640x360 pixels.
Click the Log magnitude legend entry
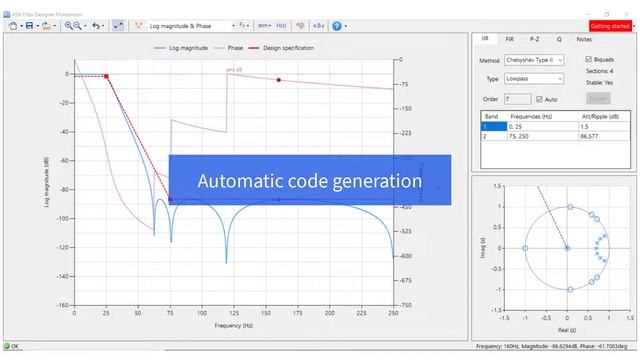click(181, 48)
